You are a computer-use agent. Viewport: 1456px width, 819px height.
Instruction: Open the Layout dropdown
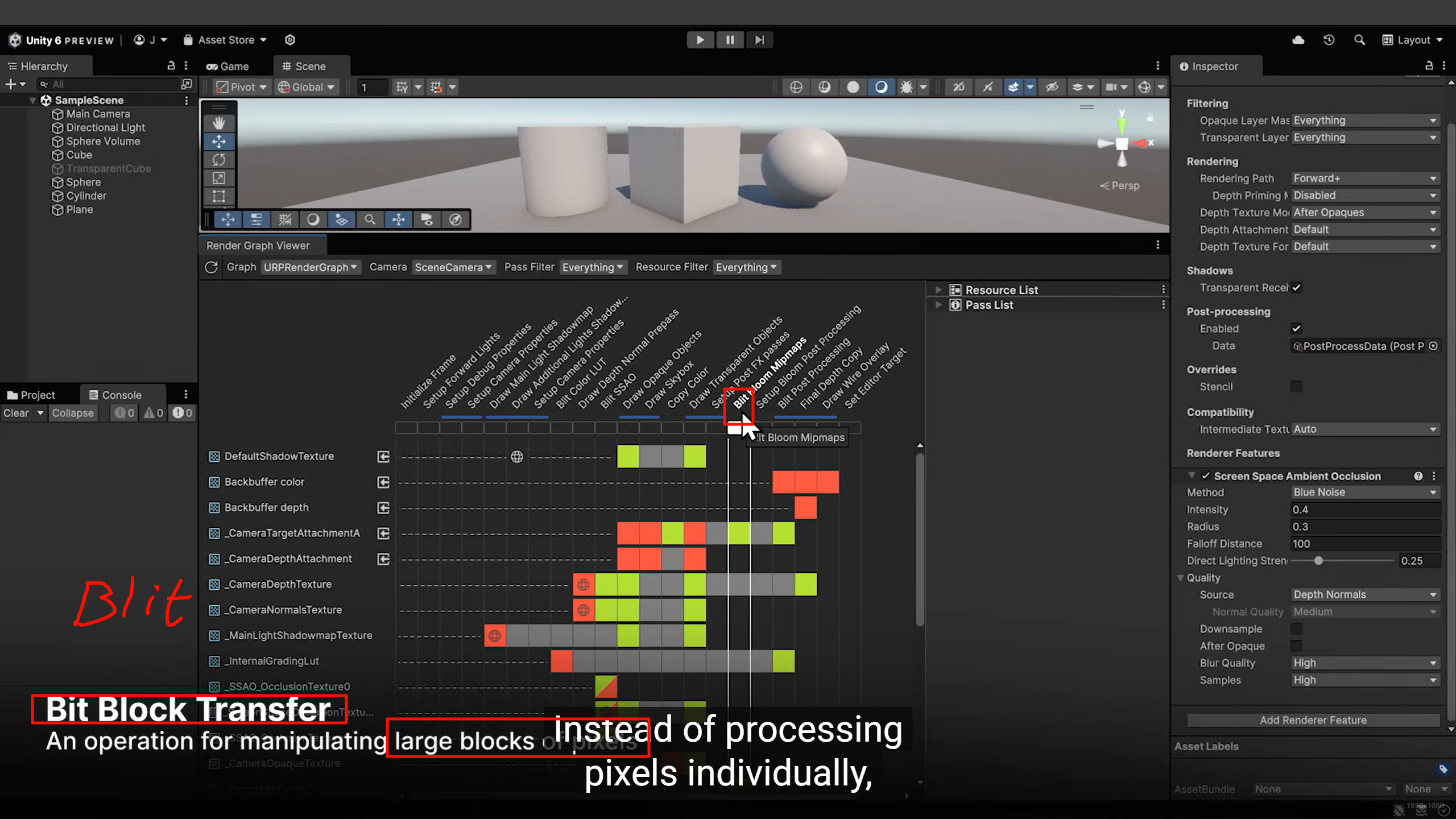coord(1413,40)
